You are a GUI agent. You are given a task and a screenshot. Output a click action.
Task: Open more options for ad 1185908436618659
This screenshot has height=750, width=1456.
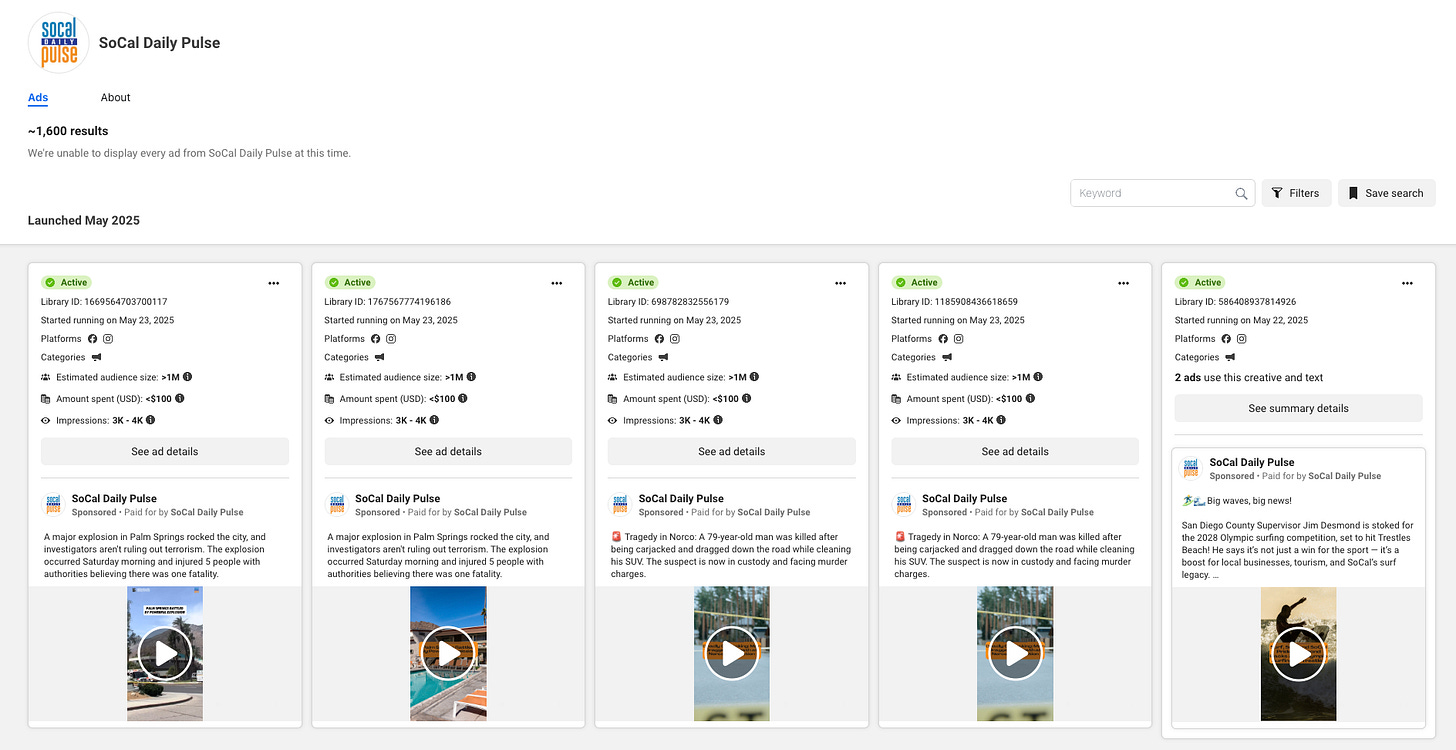coord(1124,283)
